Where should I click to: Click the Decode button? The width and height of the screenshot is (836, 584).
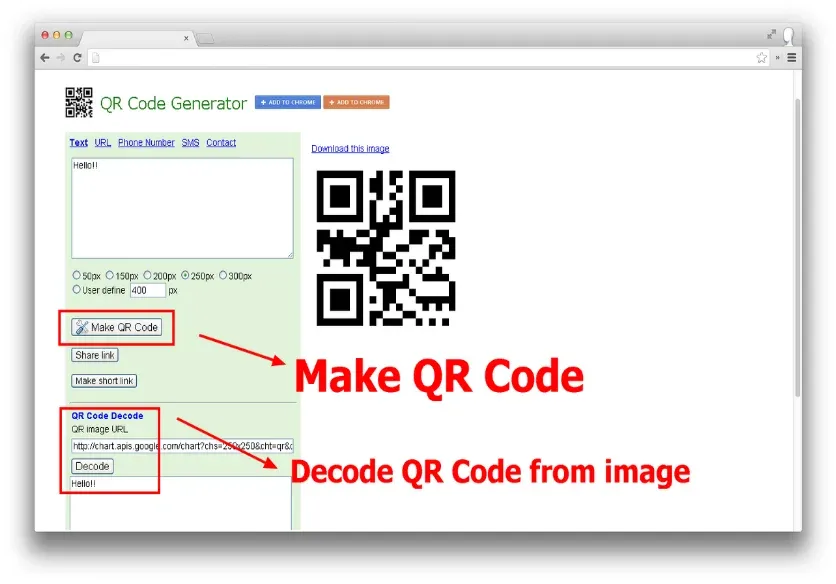(x=92, y=466)
